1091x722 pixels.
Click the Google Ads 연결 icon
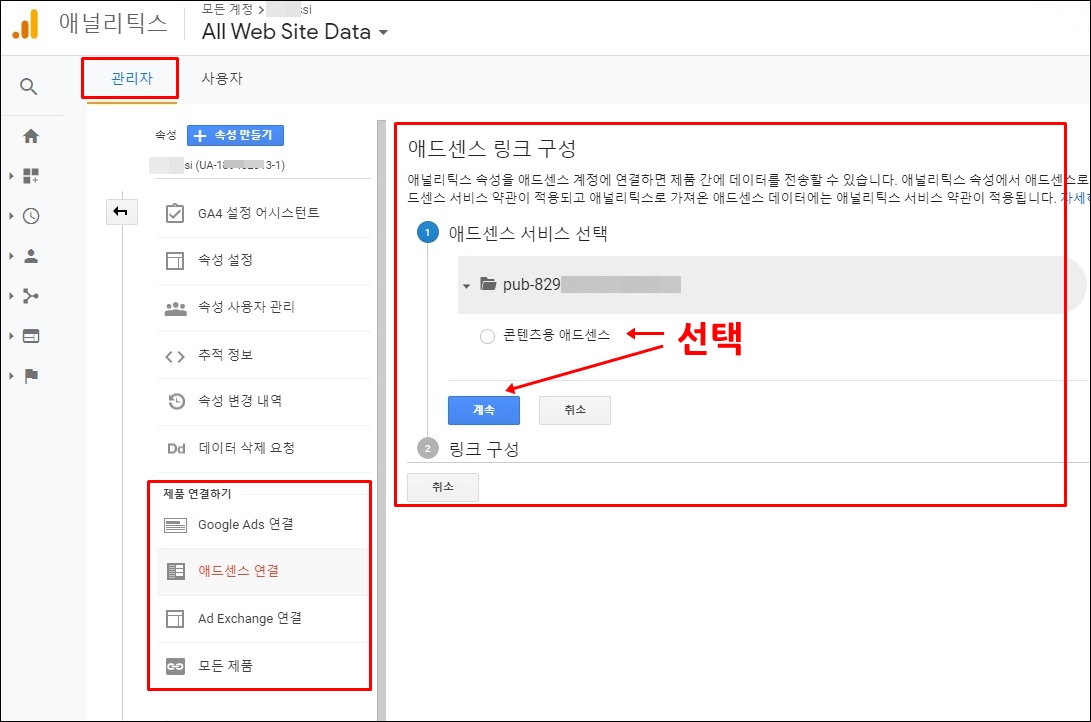click(x=175, y=525)
